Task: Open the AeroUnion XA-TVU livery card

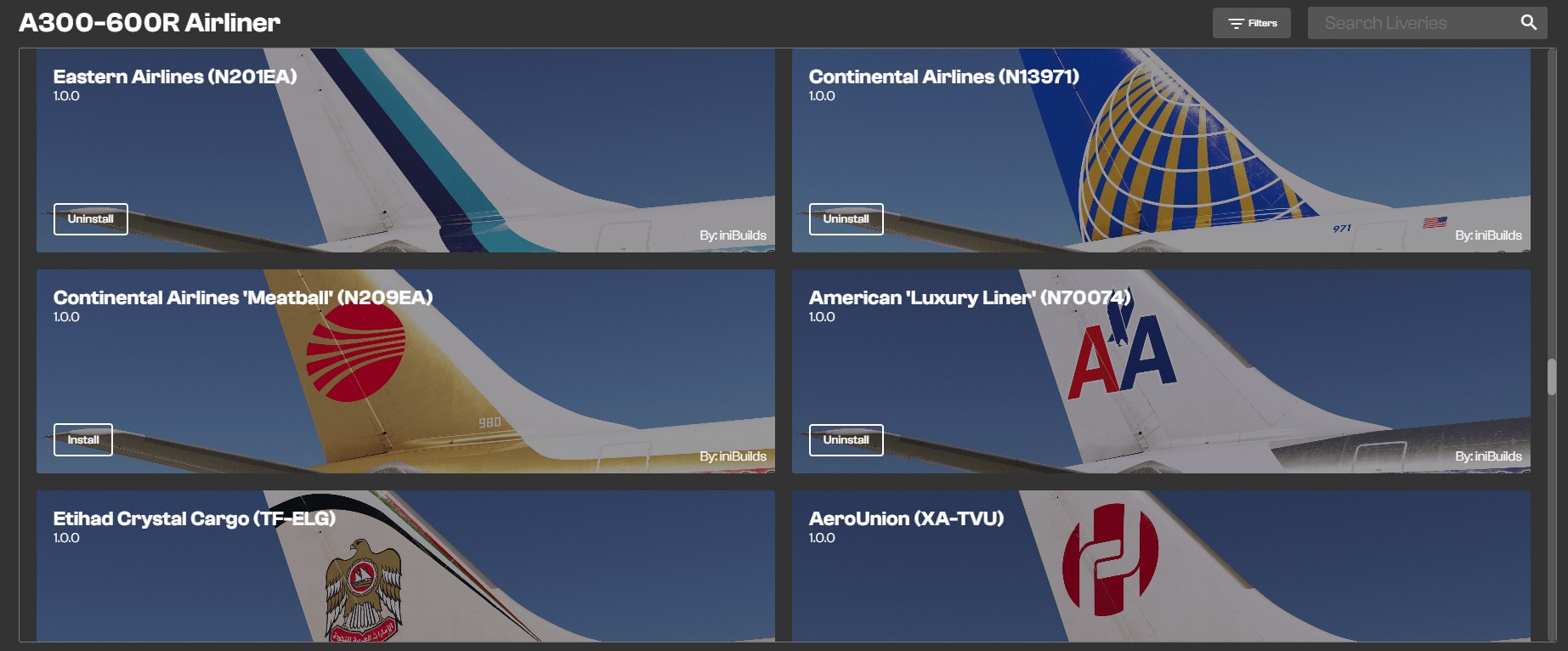Action: tap(1161, 566)
